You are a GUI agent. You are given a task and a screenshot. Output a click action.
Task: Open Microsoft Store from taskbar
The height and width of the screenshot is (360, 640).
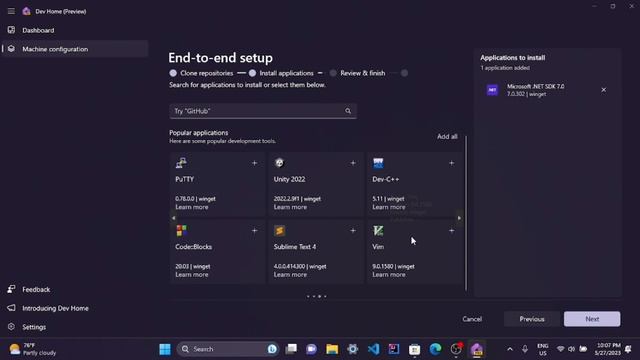414,349
